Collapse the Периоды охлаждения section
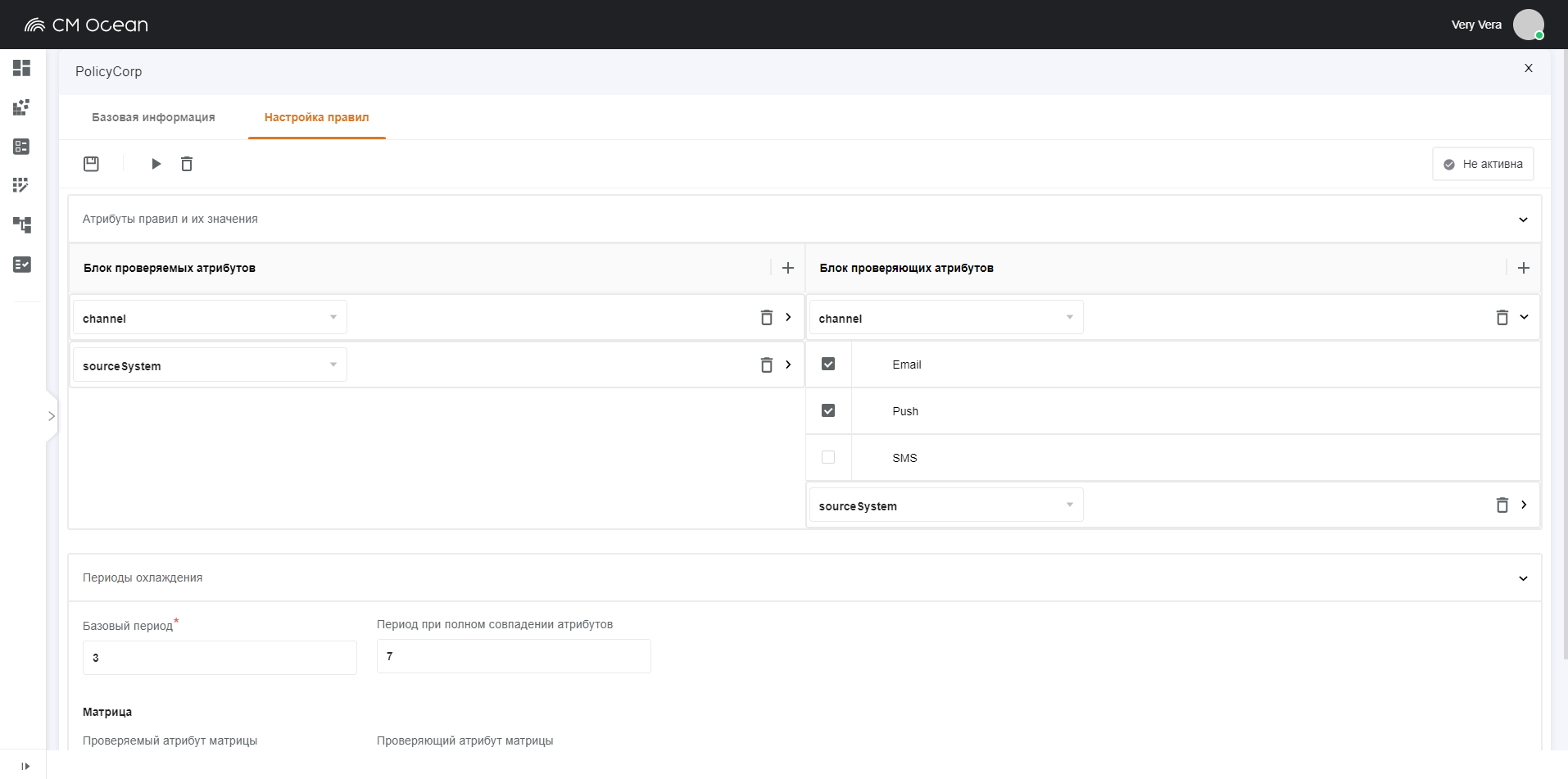This screenshot has height=779, width=1568. tap(1523, 578)
